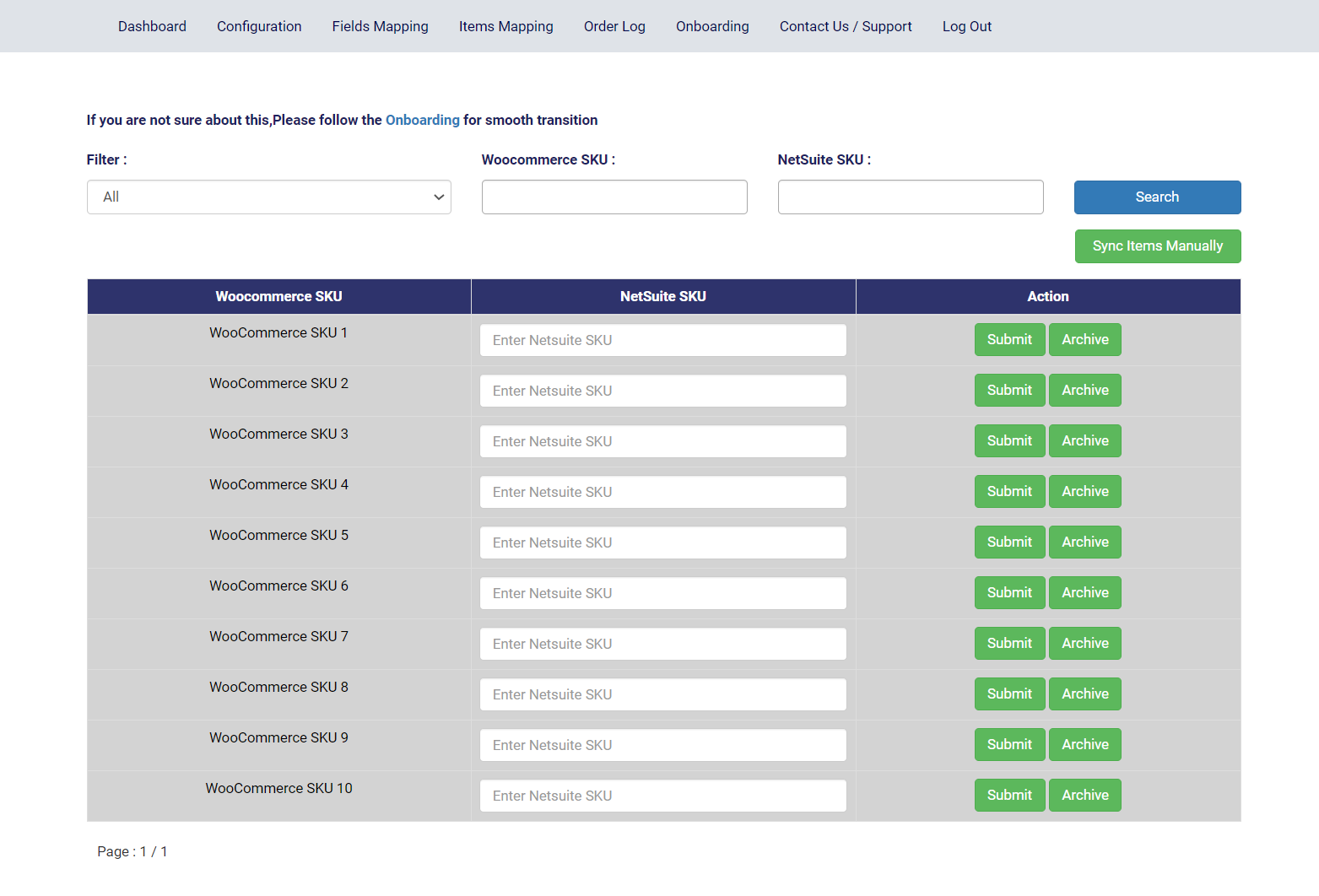Focus the Netsuite SKU input for WooCommerce SKU 4
Viewport: 1319px width, 896px height.
663,492
